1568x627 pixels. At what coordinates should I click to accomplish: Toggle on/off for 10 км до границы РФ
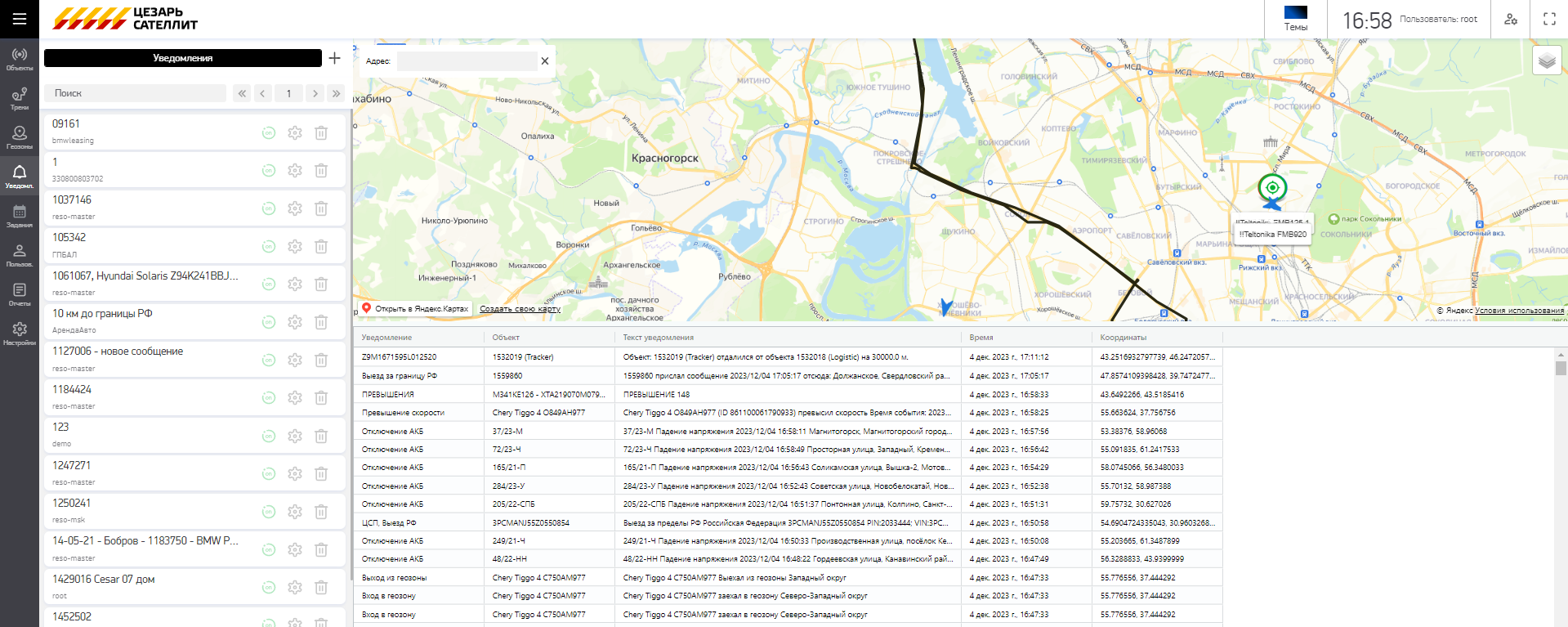pos(269,322)
